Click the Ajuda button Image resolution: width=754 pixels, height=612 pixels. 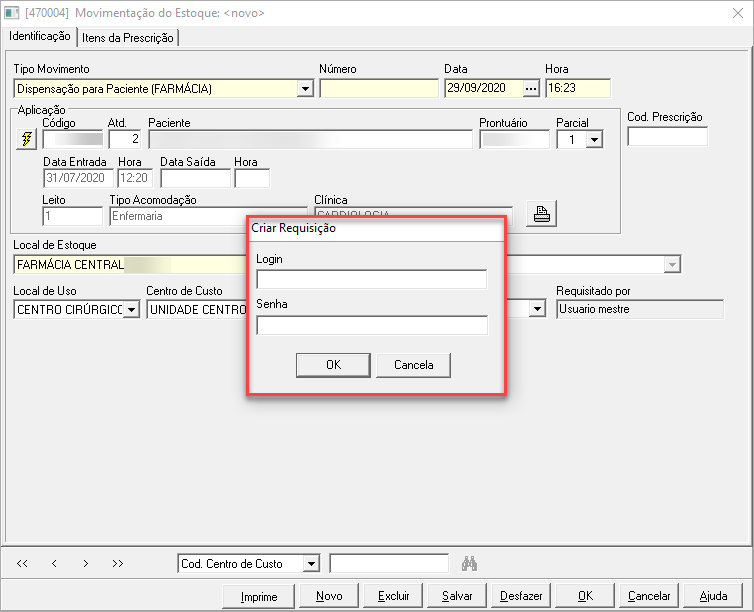click(713, 596)
